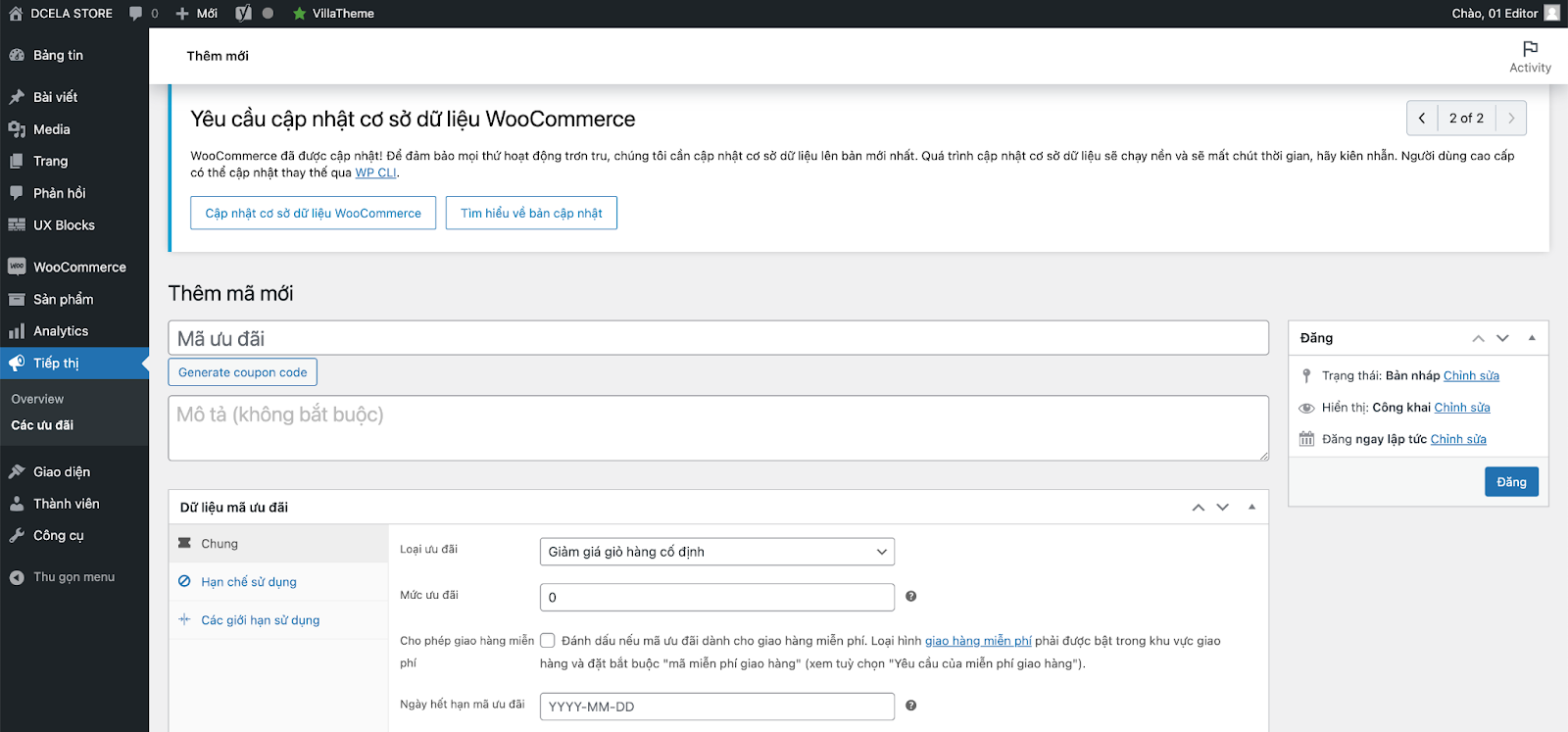1568x732 pixels.
Task: Open the WooCommerce sidebar menu
Action: tap(78, 267)
